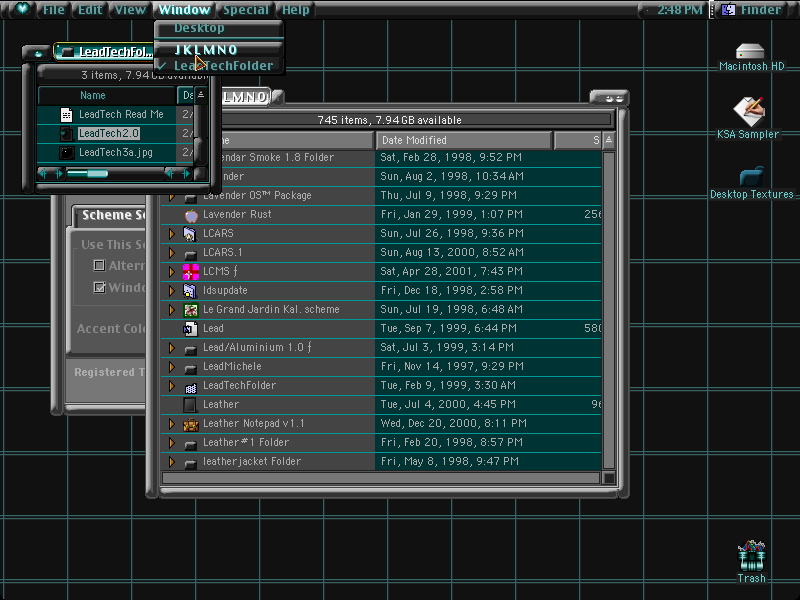Expand the LCMS ƒ disclosure triangle
800x600 pixels.
(x=172, y=271)
